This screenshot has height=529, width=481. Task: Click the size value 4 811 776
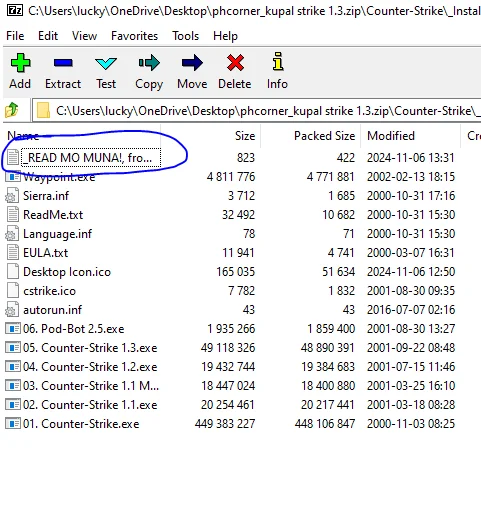pyautogui.click(x=231, y=177)
